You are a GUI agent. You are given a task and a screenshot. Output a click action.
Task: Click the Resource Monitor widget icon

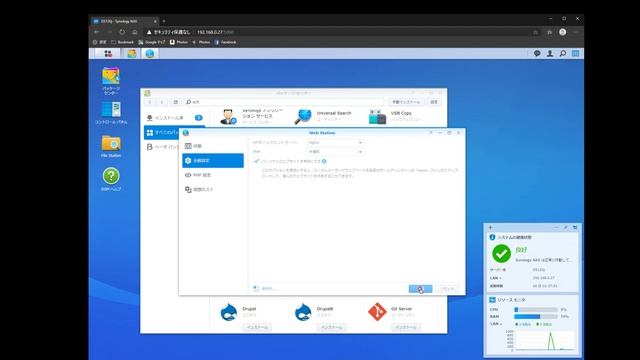tap(492, 300)
